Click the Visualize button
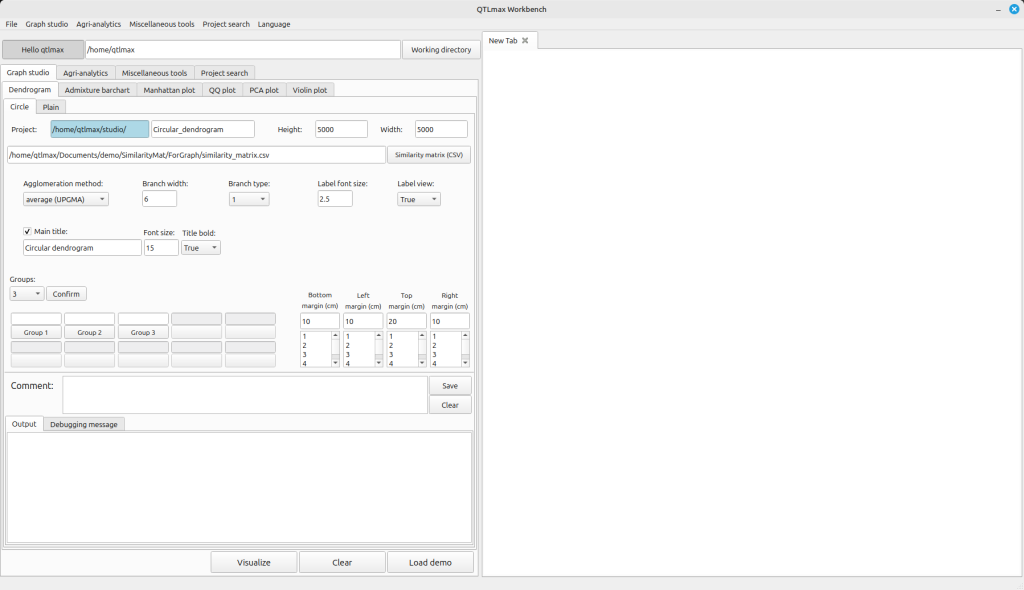Screen dimensions: 1024x590 (254, 562)
